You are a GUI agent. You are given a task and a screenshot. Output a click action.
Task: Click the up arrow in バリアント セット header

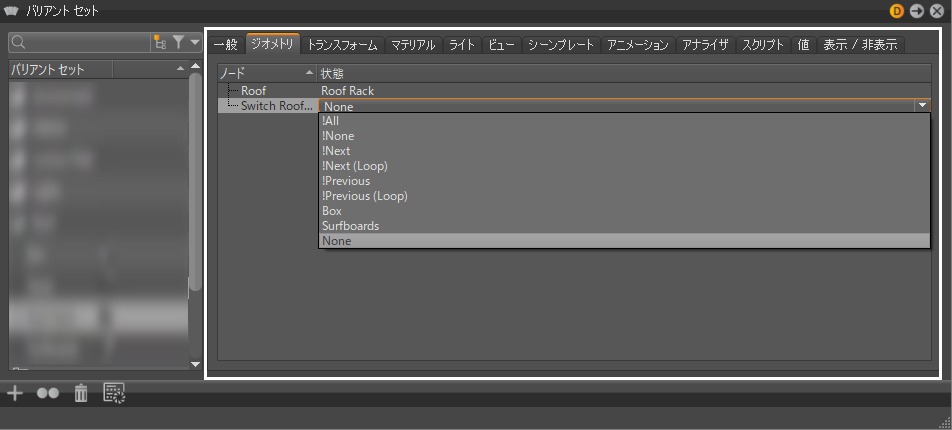[180, 70]
